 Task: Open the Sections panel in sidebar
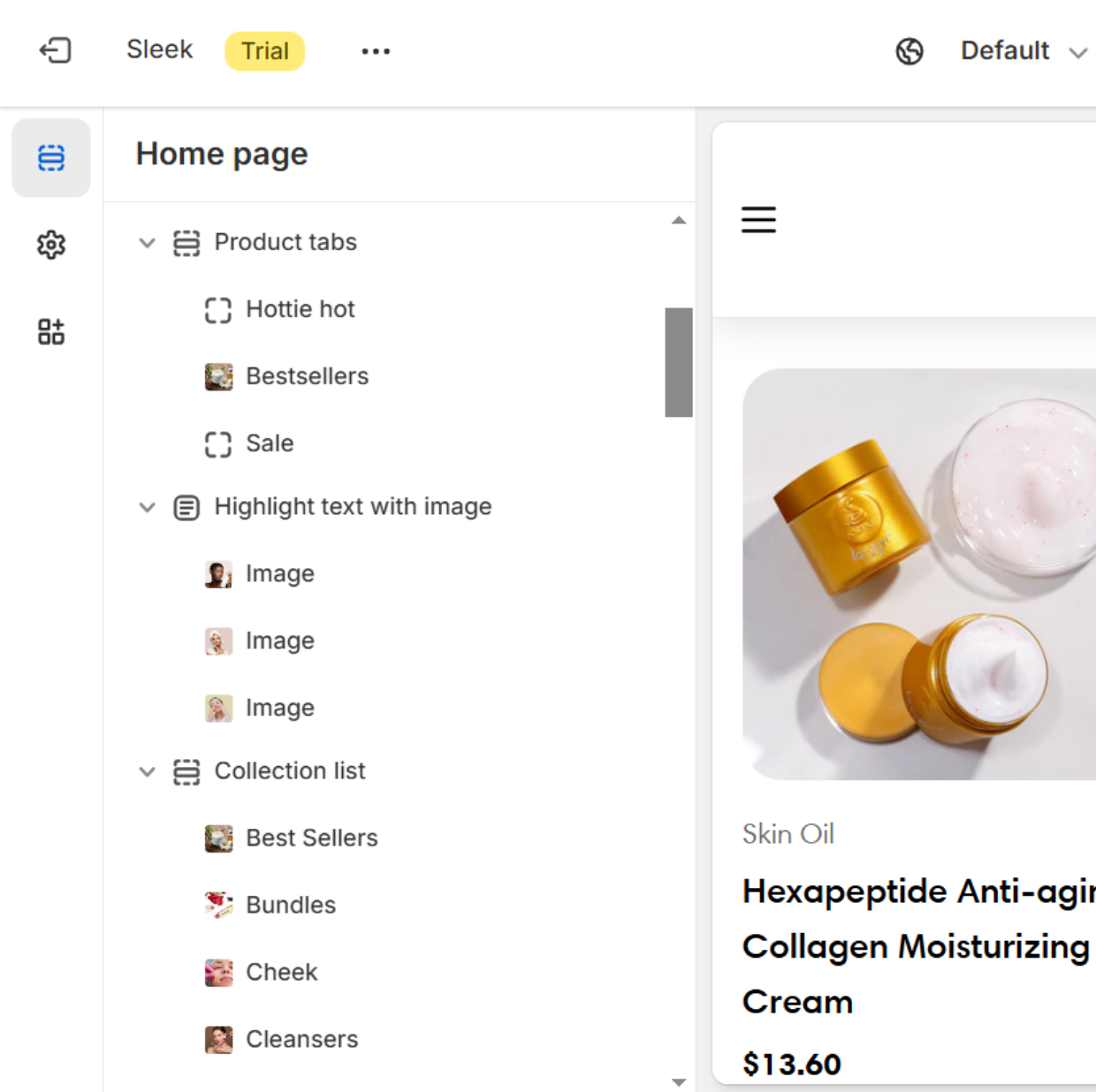(x=51, y=158)
